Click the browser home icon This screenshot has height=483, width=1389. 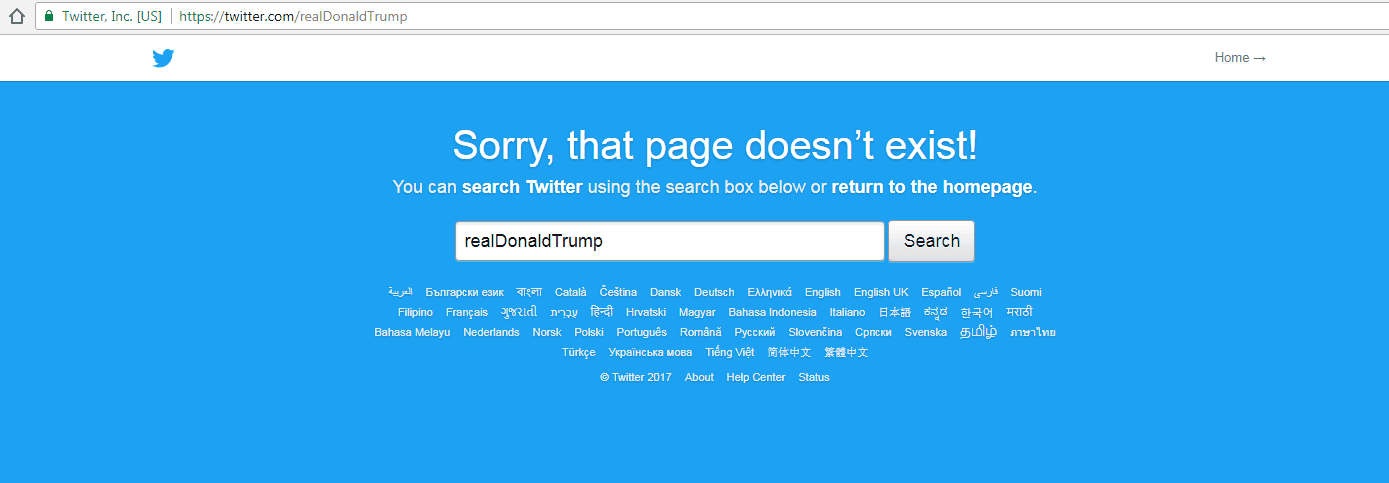[16, 16]
